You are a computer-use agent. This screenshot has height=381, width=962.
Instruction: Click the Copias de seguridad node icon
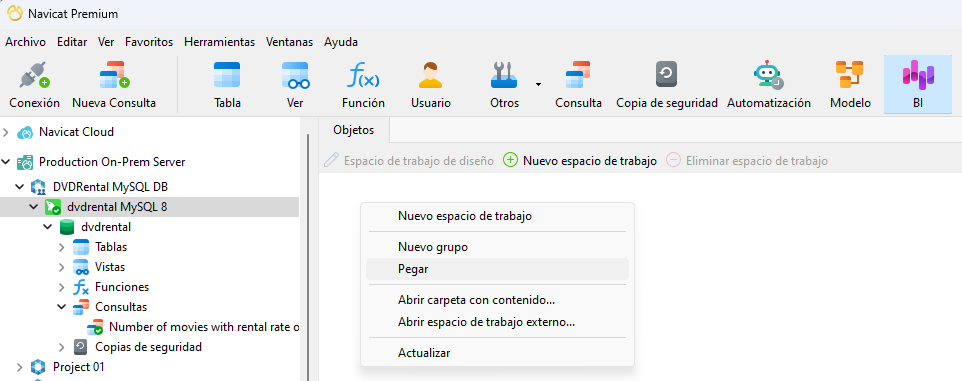81,347
